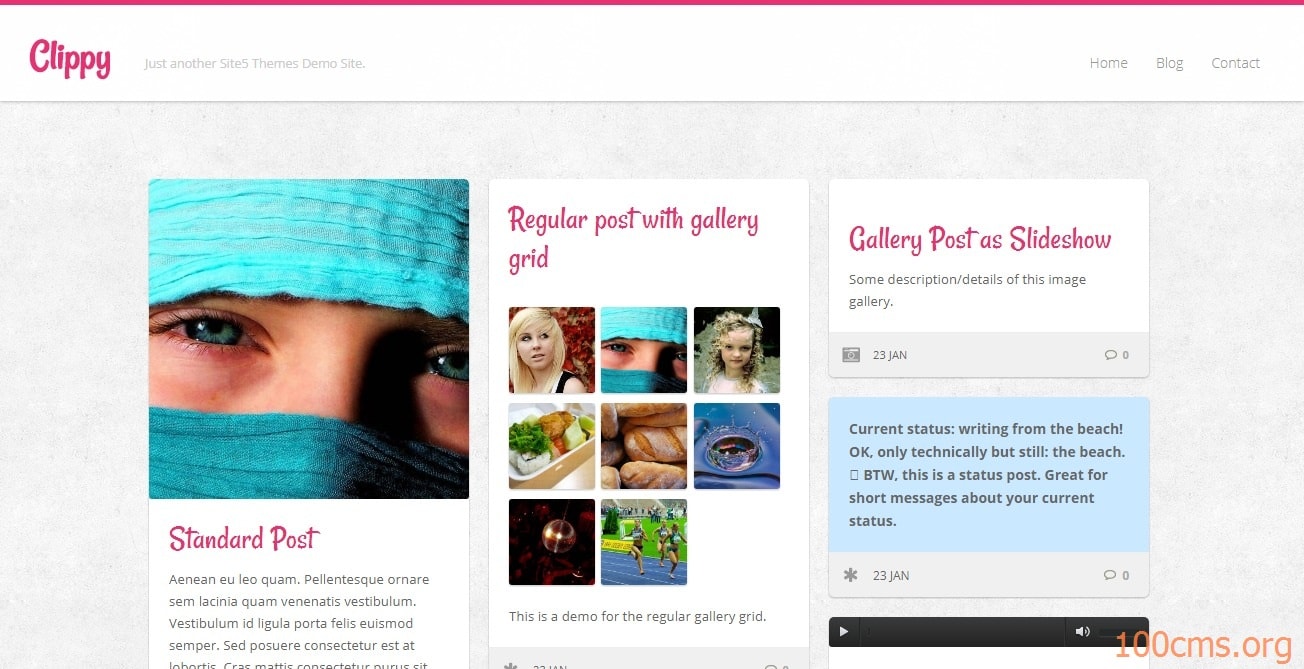
Task: Click the Clippy site logo
Action: click(x=70, y=59)
